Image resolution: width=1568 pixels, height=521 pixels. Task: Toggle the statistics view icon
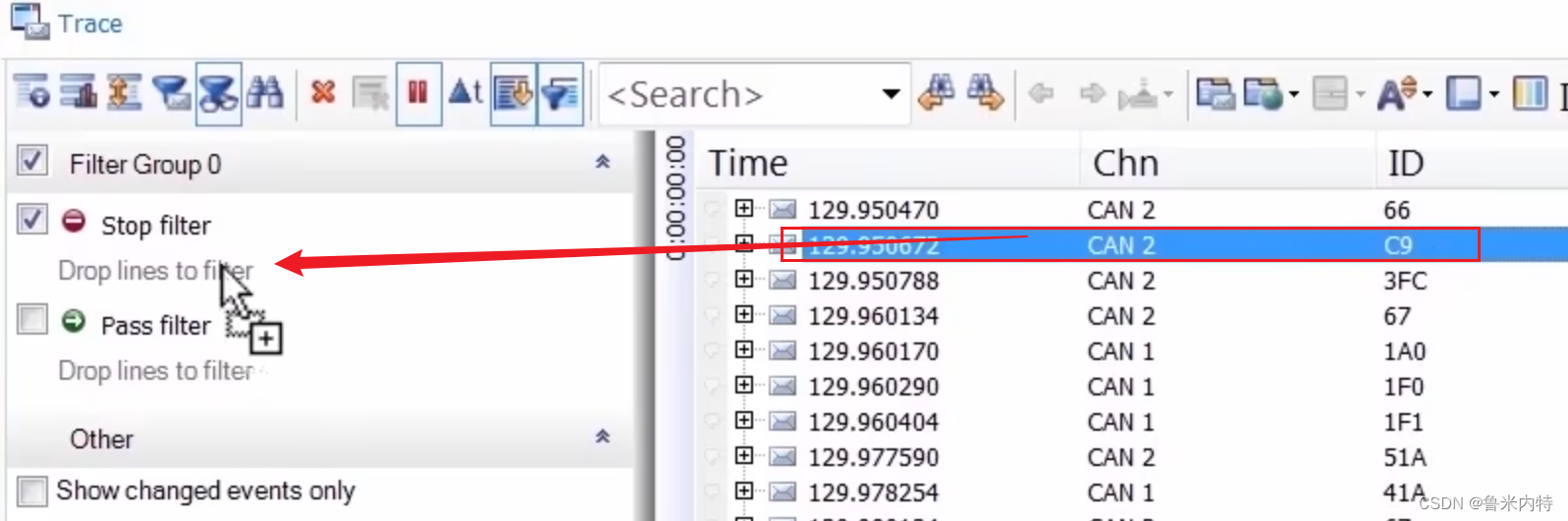coord(79,93)
